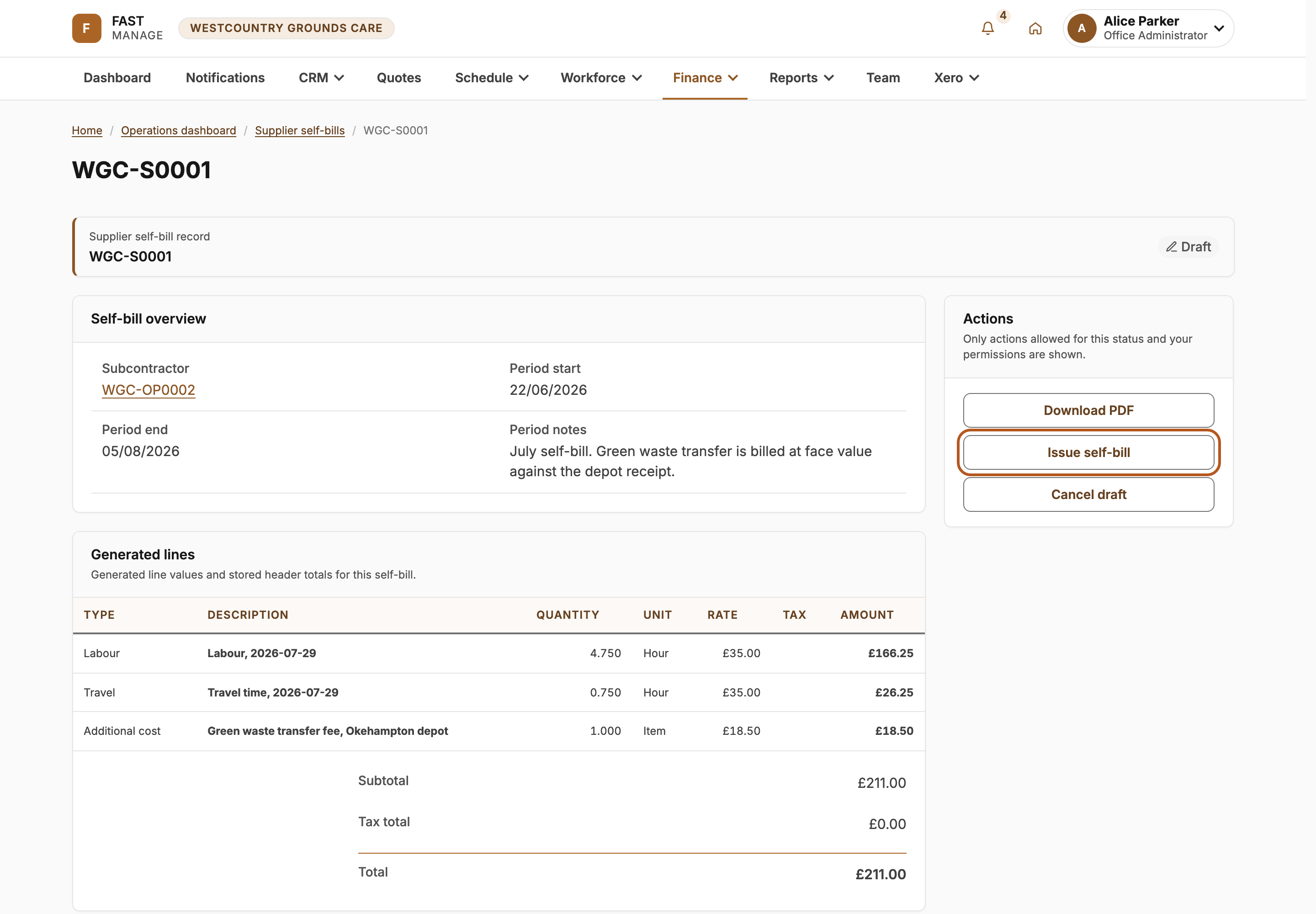
Task: Click the Westcountry Grounds Care badge
Action: pos(286,28)
